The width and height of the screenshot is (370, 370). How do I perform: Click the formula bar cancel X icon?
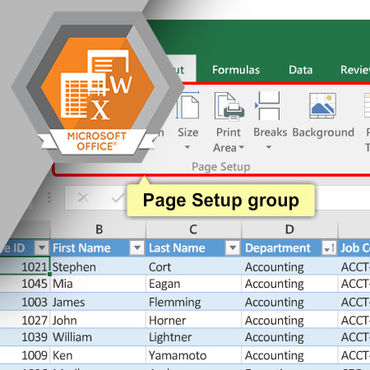click(x=83, y=198)
